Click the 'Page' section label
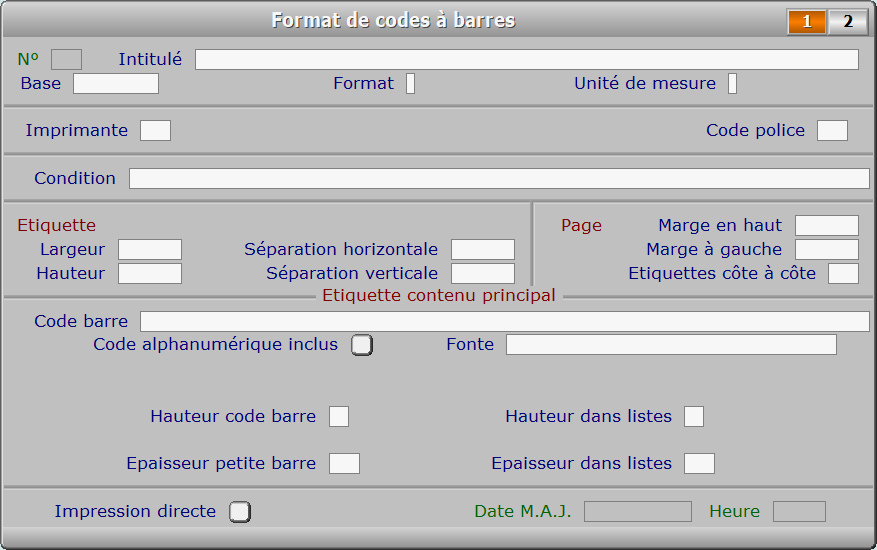 point(581,225)
